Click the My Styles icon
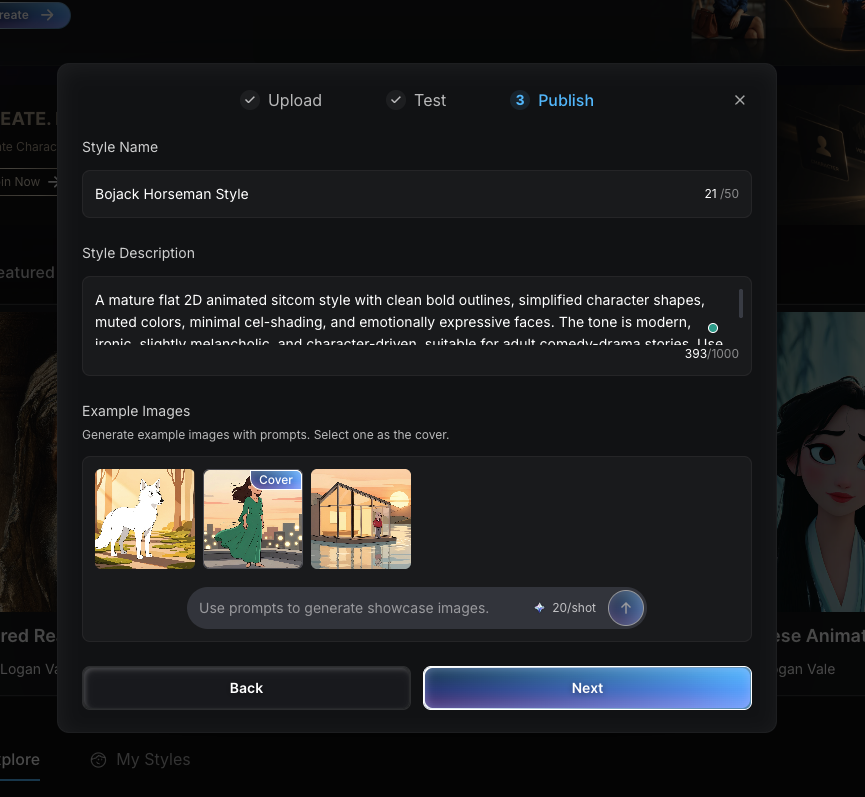The image size is (865, 797). coord(98,760)
